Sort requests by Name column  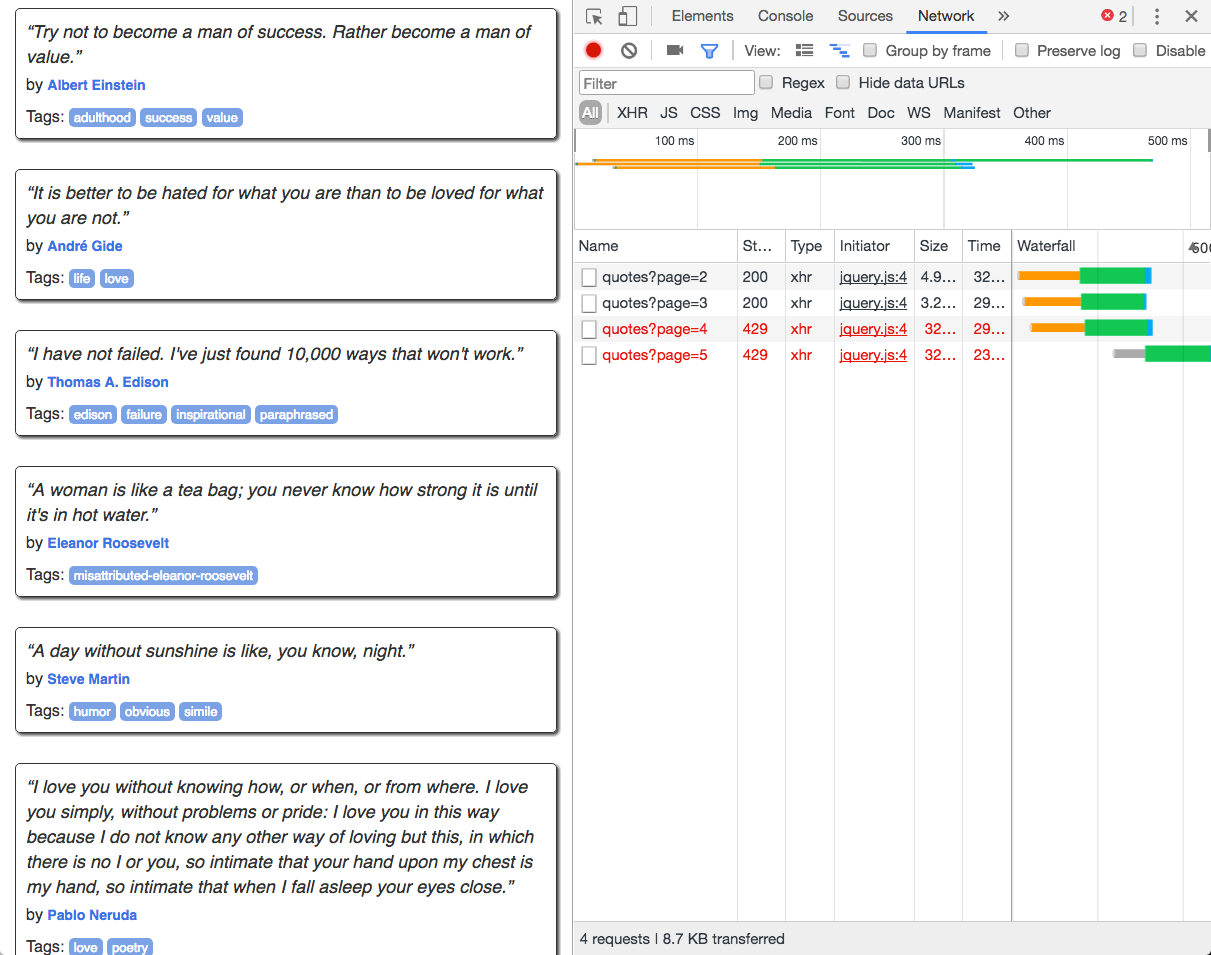tap(656, 246)
